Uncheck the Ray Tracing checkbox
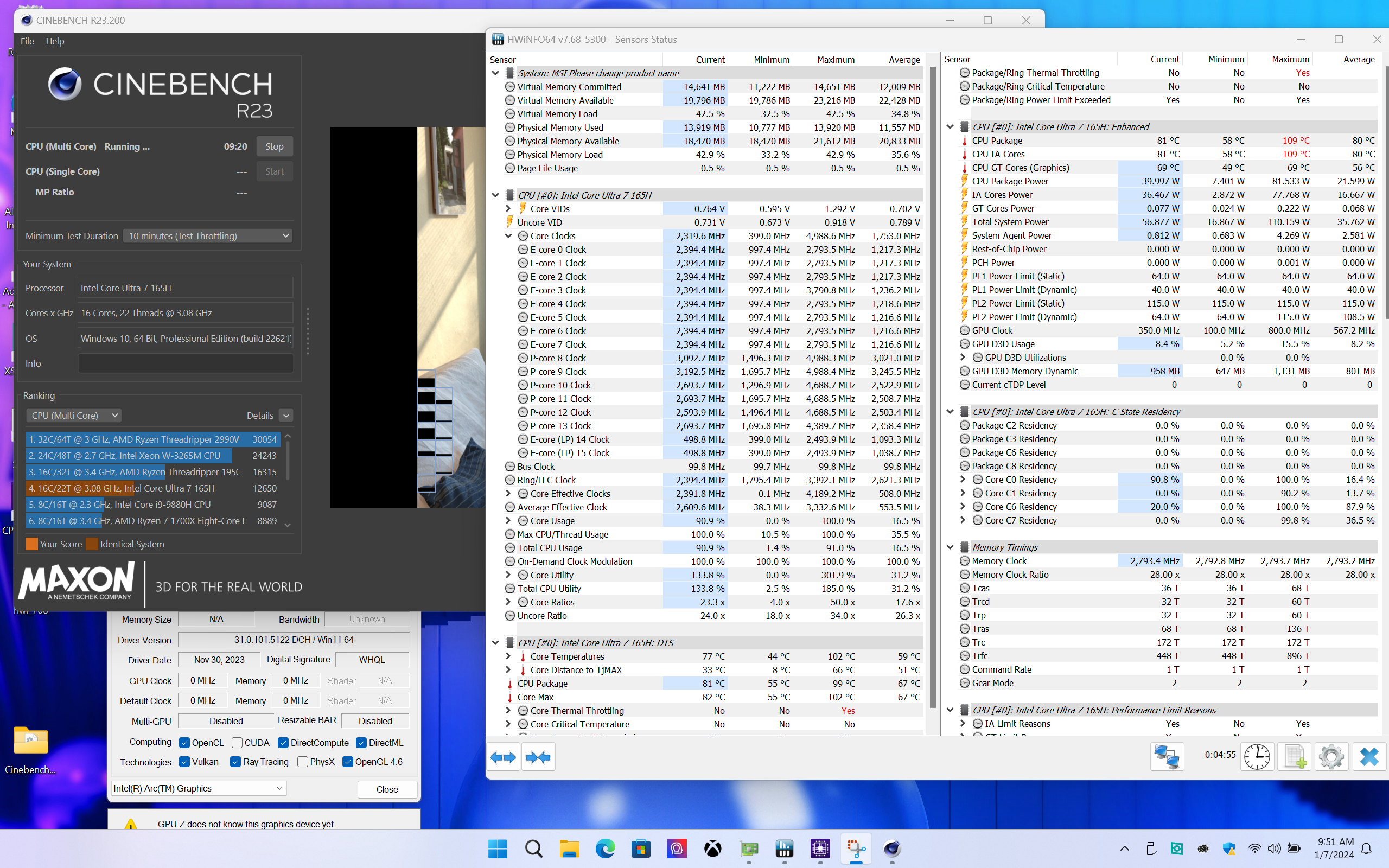1389x868 pixels. [235, 762]
